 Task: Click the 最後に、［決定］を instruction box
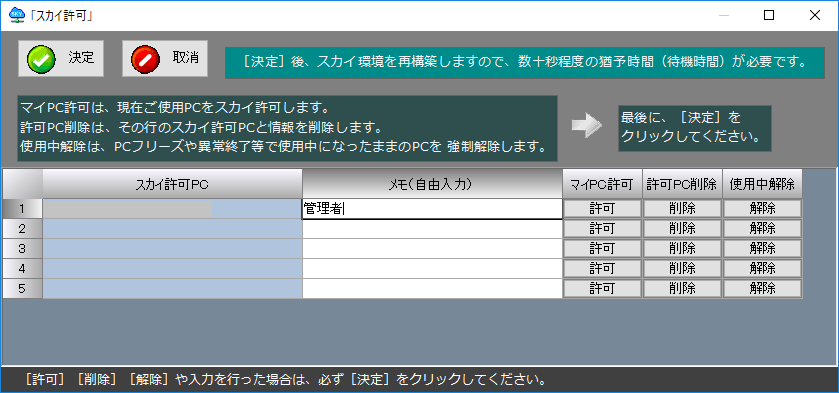pyautogui.click(x=695, y=128)
